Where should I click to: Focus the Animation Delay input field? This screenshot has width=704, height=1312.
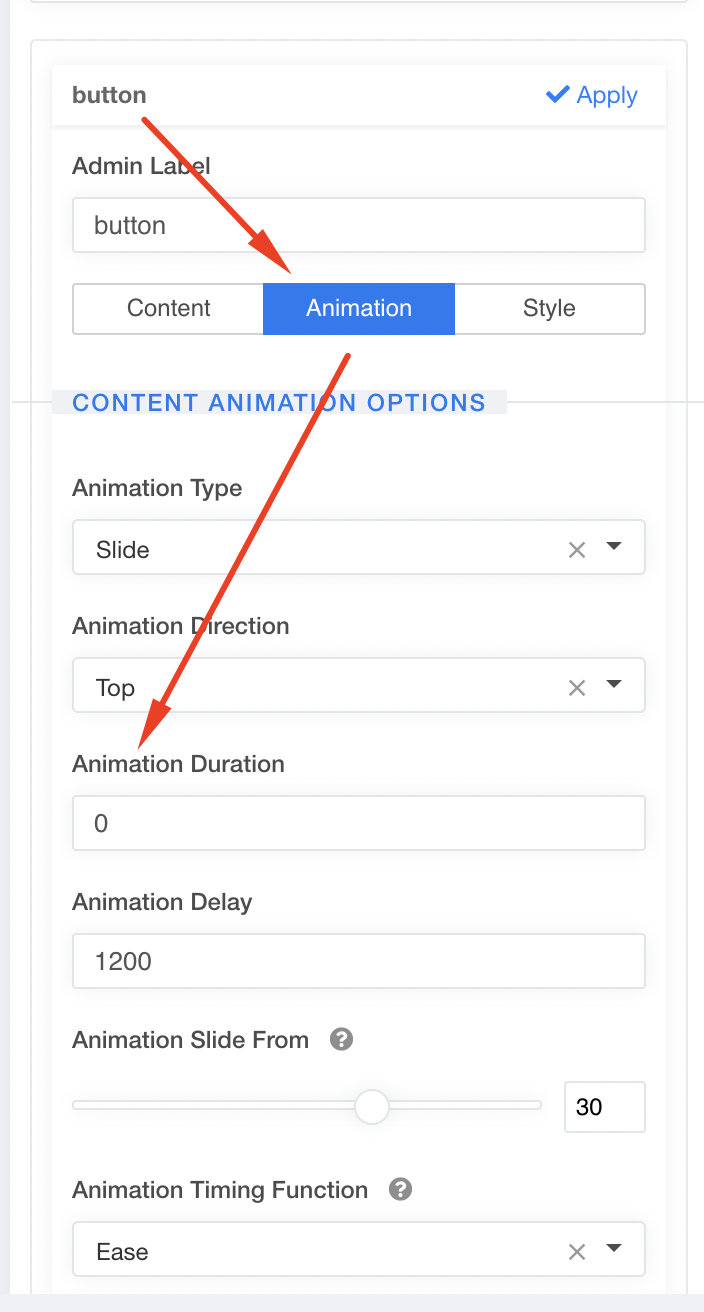[x=358, y=961]
